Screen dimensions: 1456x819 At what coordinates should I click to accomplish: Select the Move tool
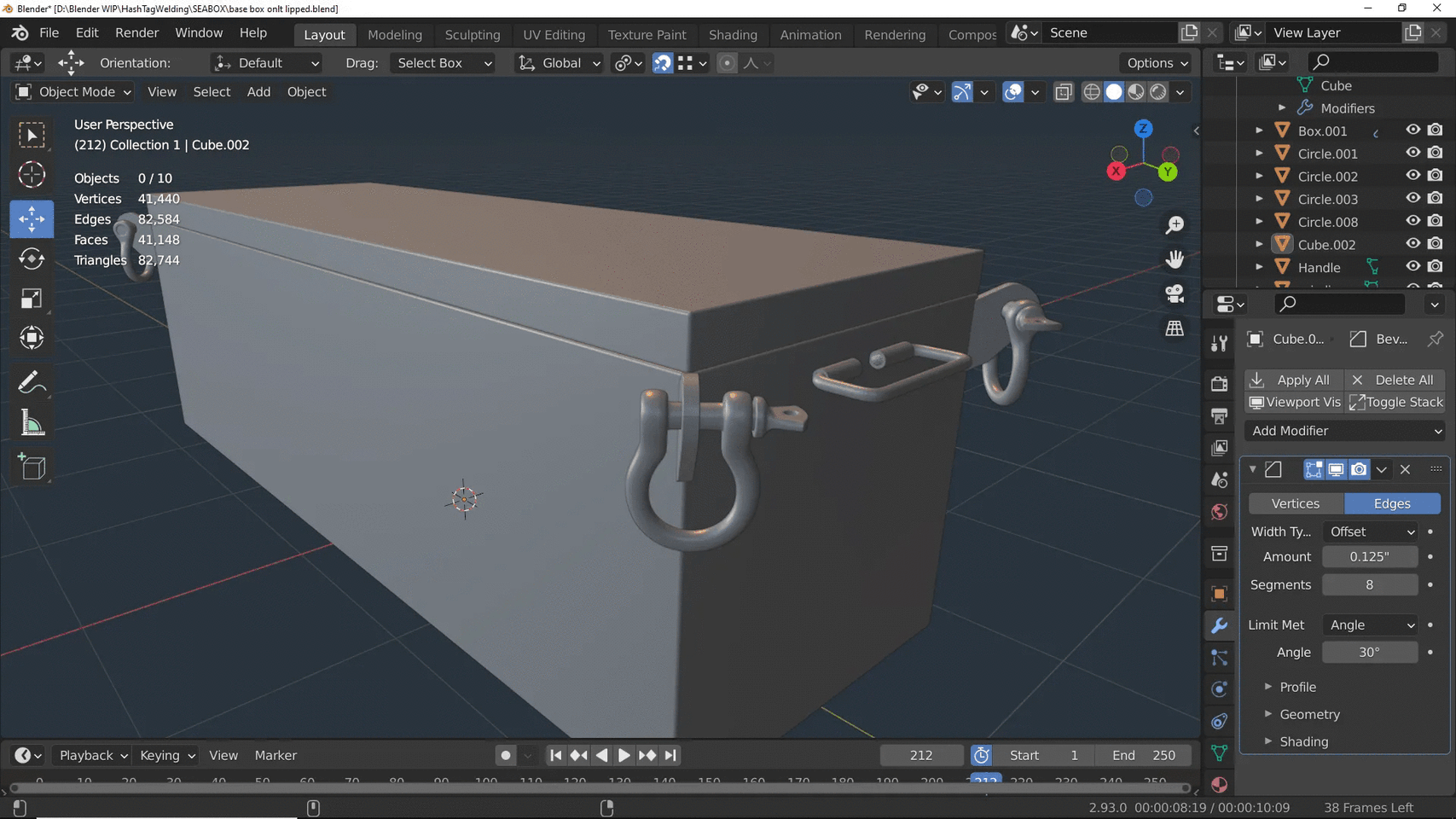point(32,219)
